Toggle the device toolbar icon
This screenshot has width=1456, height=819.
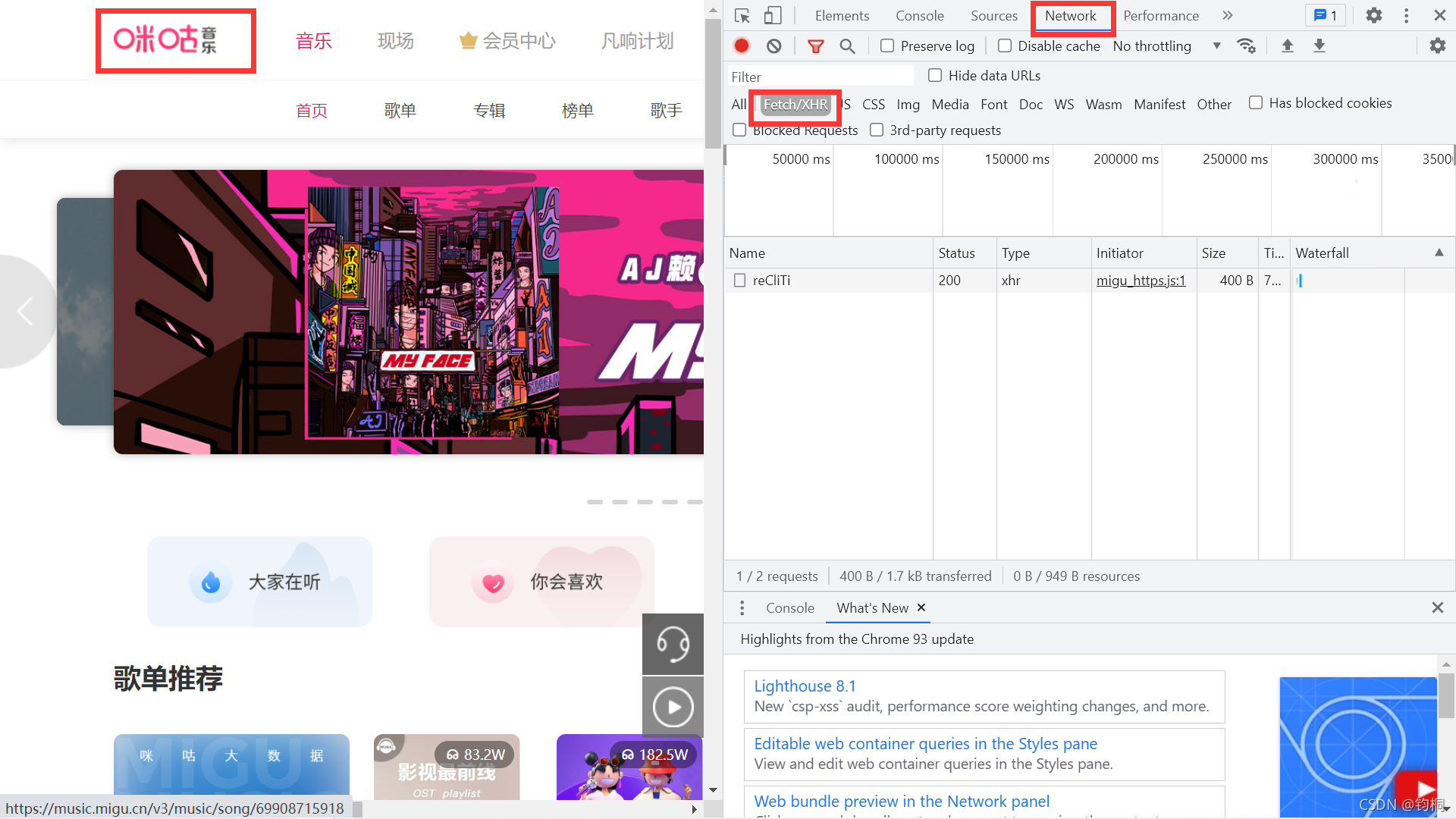(x=772, y=16)
